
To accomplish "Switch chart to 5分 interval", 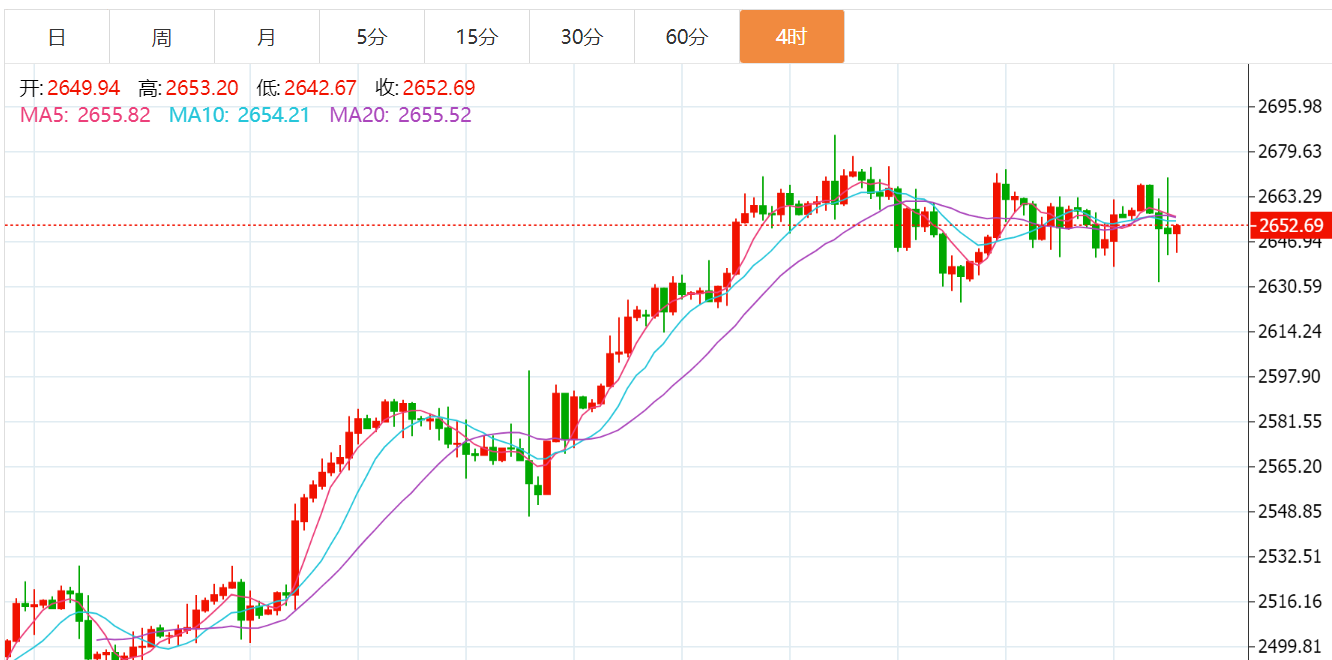I will [371, 38].
